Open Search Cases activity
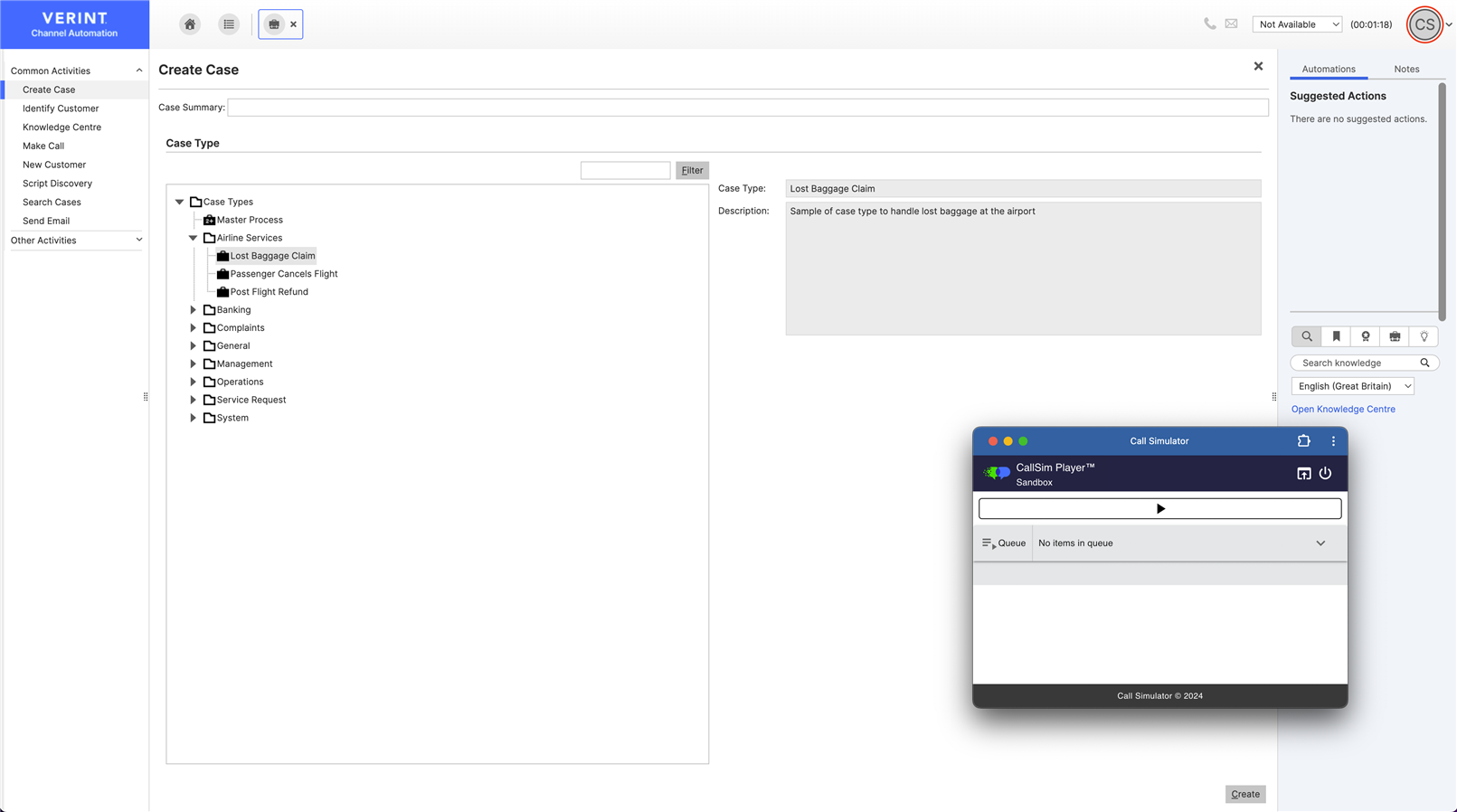Image resolution: width=1457 pixels, height=812 pixels. pyautogui.click(x=52, y=202)
